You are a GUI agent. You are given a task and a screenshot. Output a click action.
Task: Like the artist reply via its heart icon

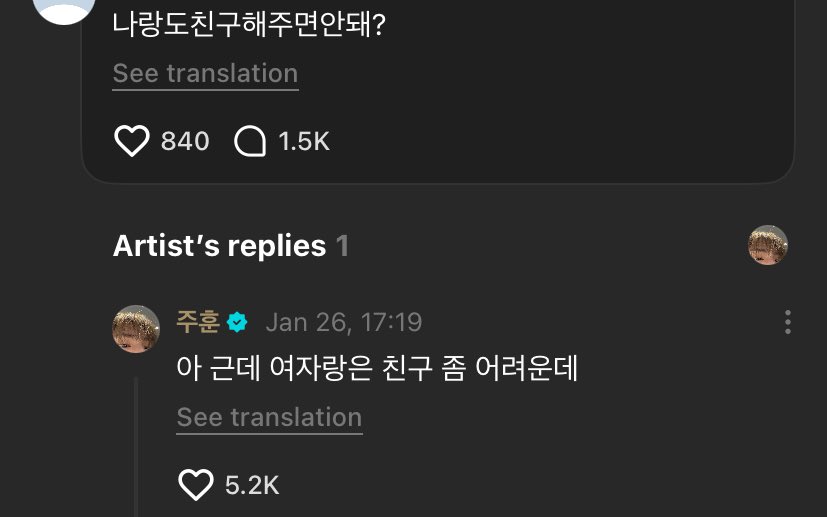coord(196,485)
